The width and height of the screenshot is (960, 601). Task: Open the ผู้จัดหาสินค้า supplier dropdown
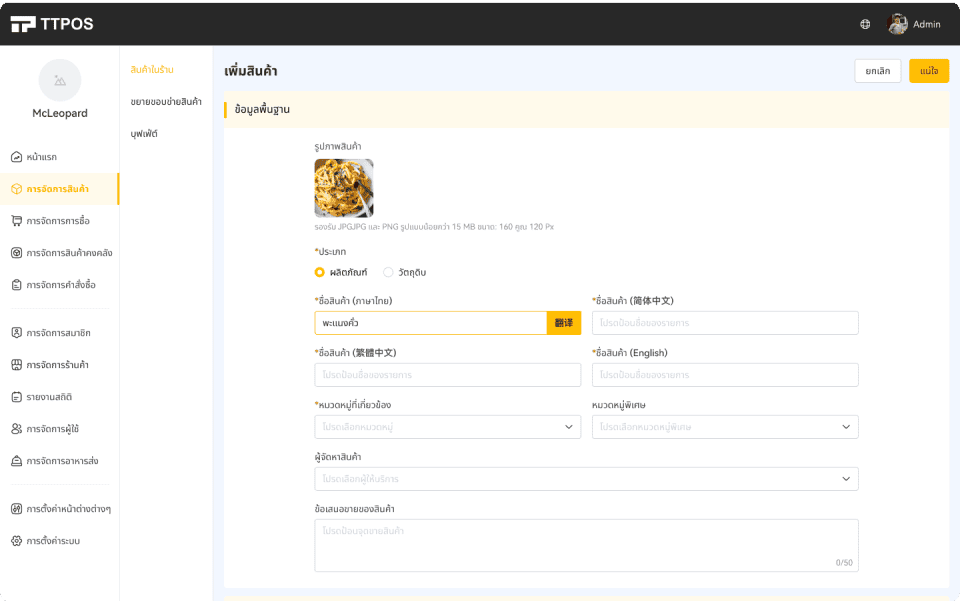[587, 479]
